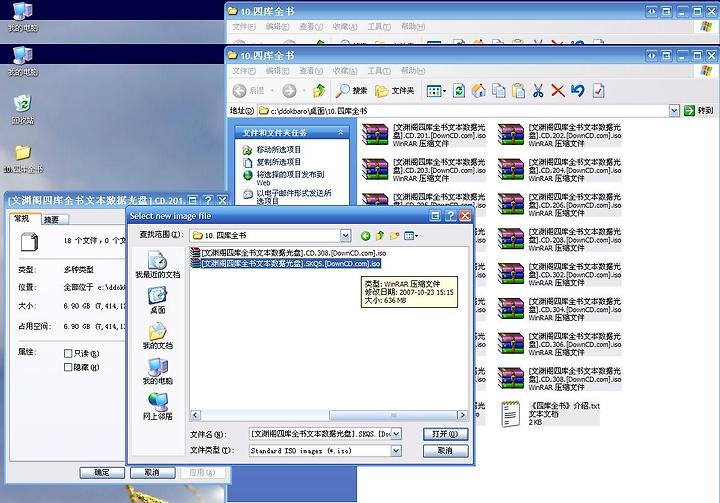Collapse the 文件和文件夹任务 task panel
The width and height of the screenshot is (720, 503).
pos(341,132)
